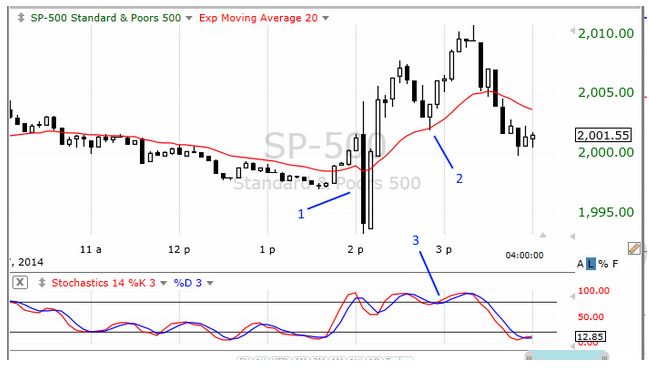This screenshot has height=371, width=649.
Task: Click the scale arrow next to 100.00
Action: [573, 296]
